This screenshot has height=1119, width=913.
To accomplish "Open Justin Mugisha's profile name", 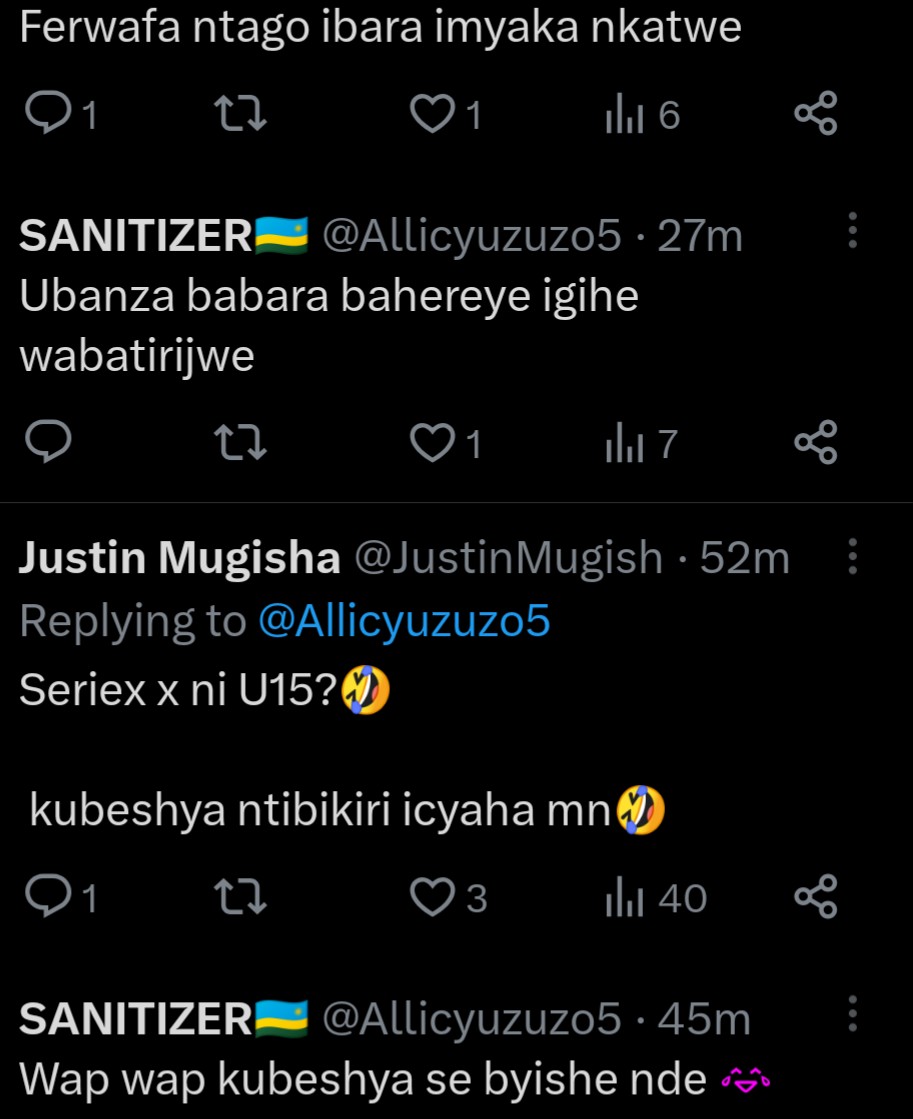I will [x=180, y=558].
